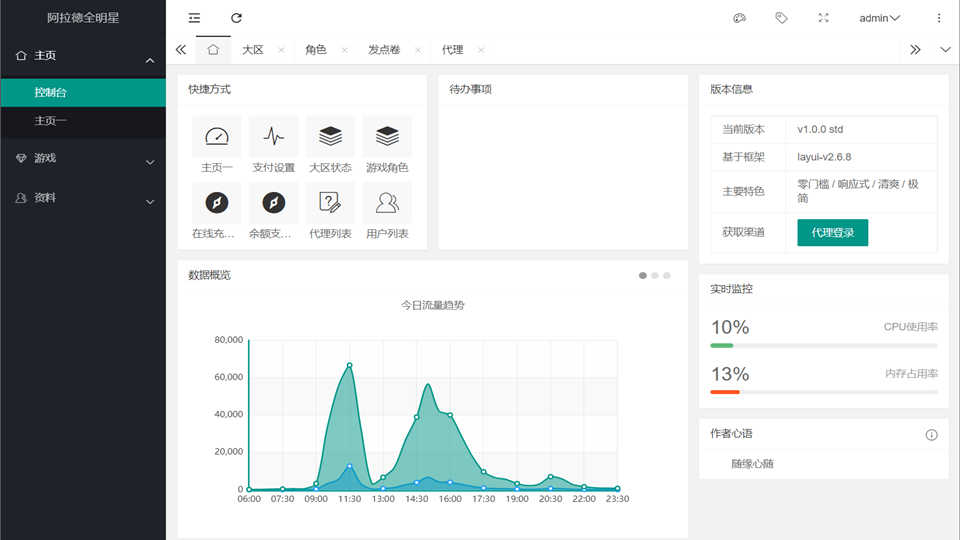Open the 用户列表 shortcut icon
The width and height of the screenshot is (960, 540).
387,203
